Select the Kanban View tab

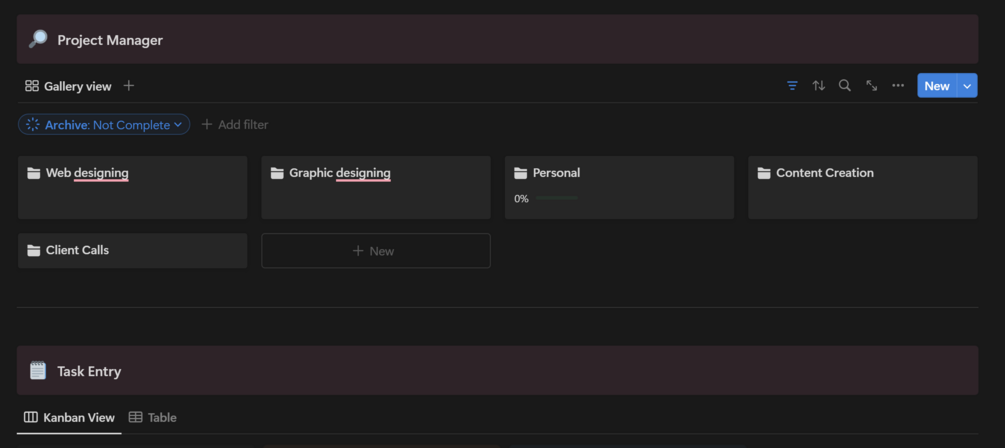click(69, 417)
